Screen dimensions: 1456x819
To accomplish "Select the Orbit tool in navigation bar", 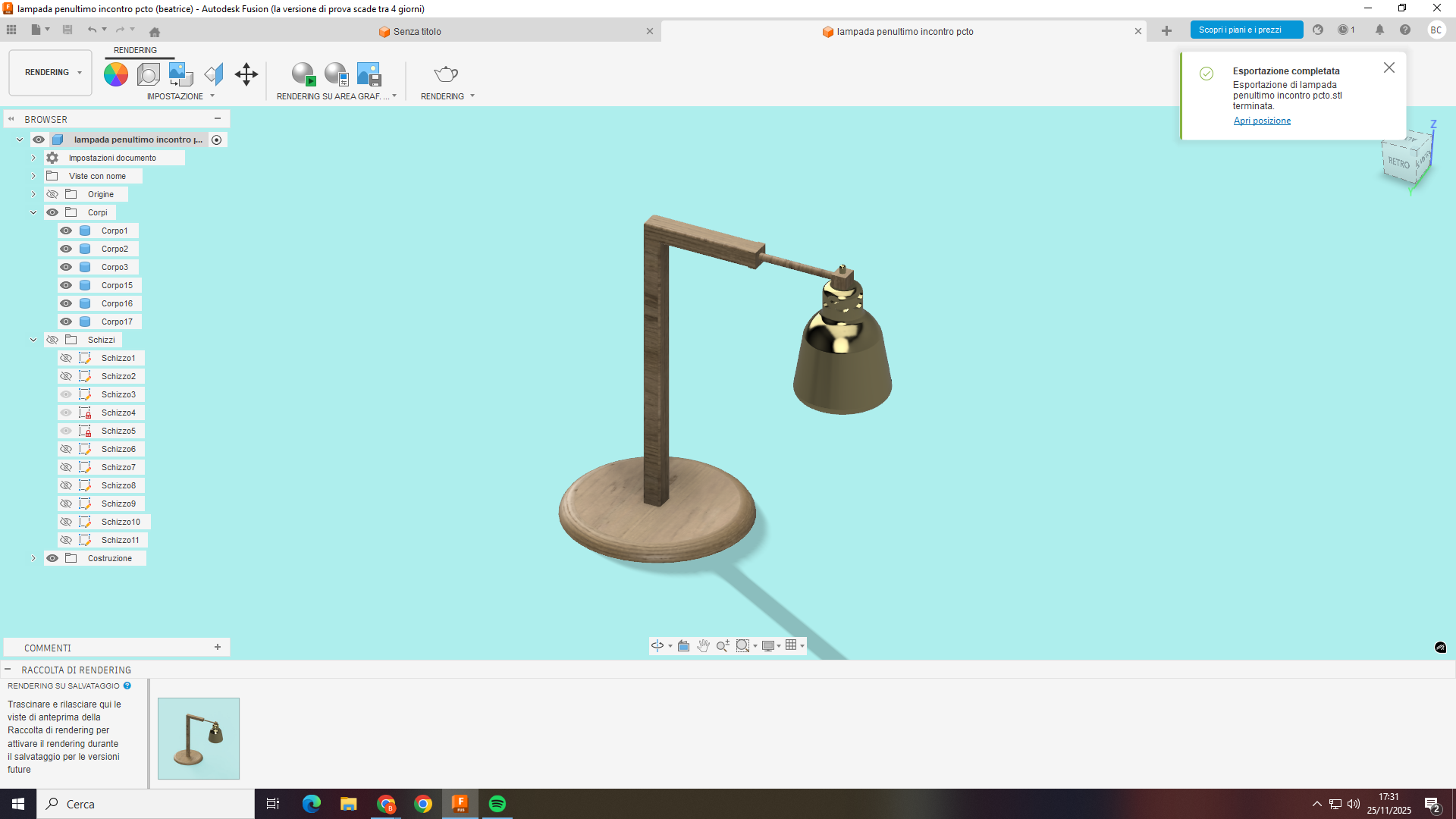I will click(x=657, y=645).
